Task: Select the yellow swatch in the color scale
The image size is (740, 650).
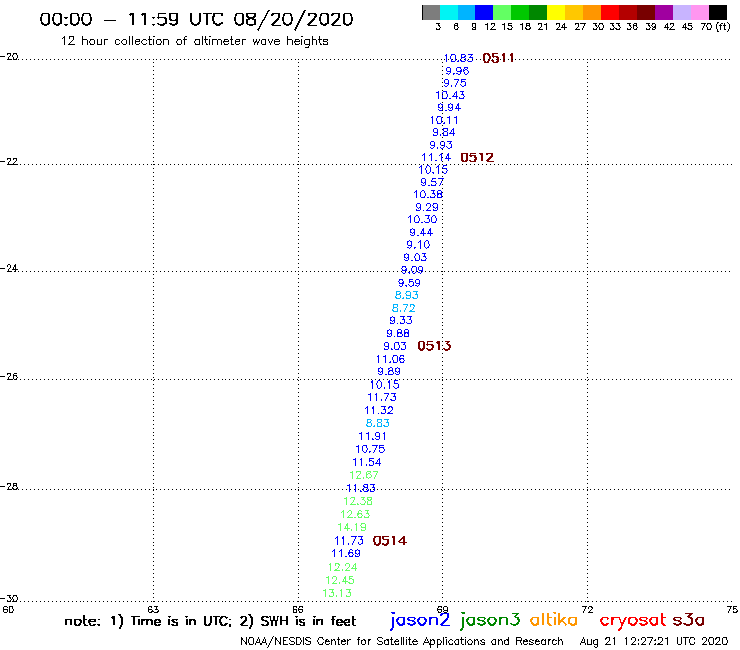Action: pos(556,12)
